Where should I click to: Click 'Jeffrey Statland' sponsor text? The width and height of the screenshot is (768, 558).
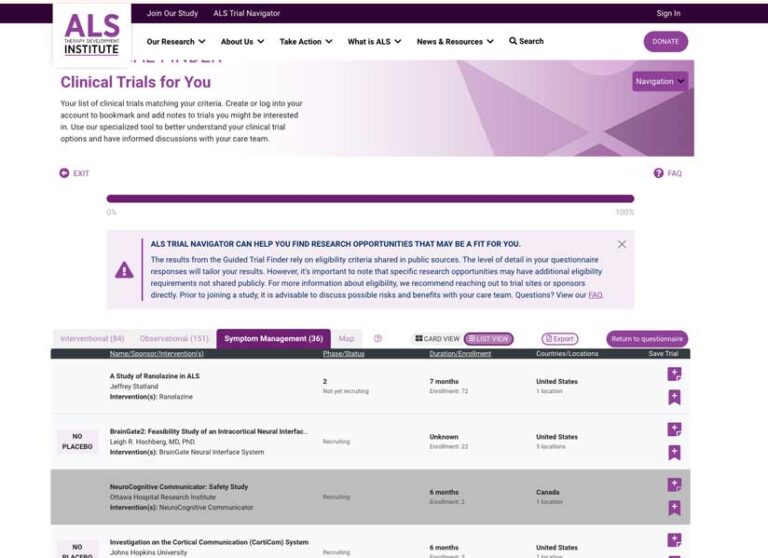click(x=134, y=386)
